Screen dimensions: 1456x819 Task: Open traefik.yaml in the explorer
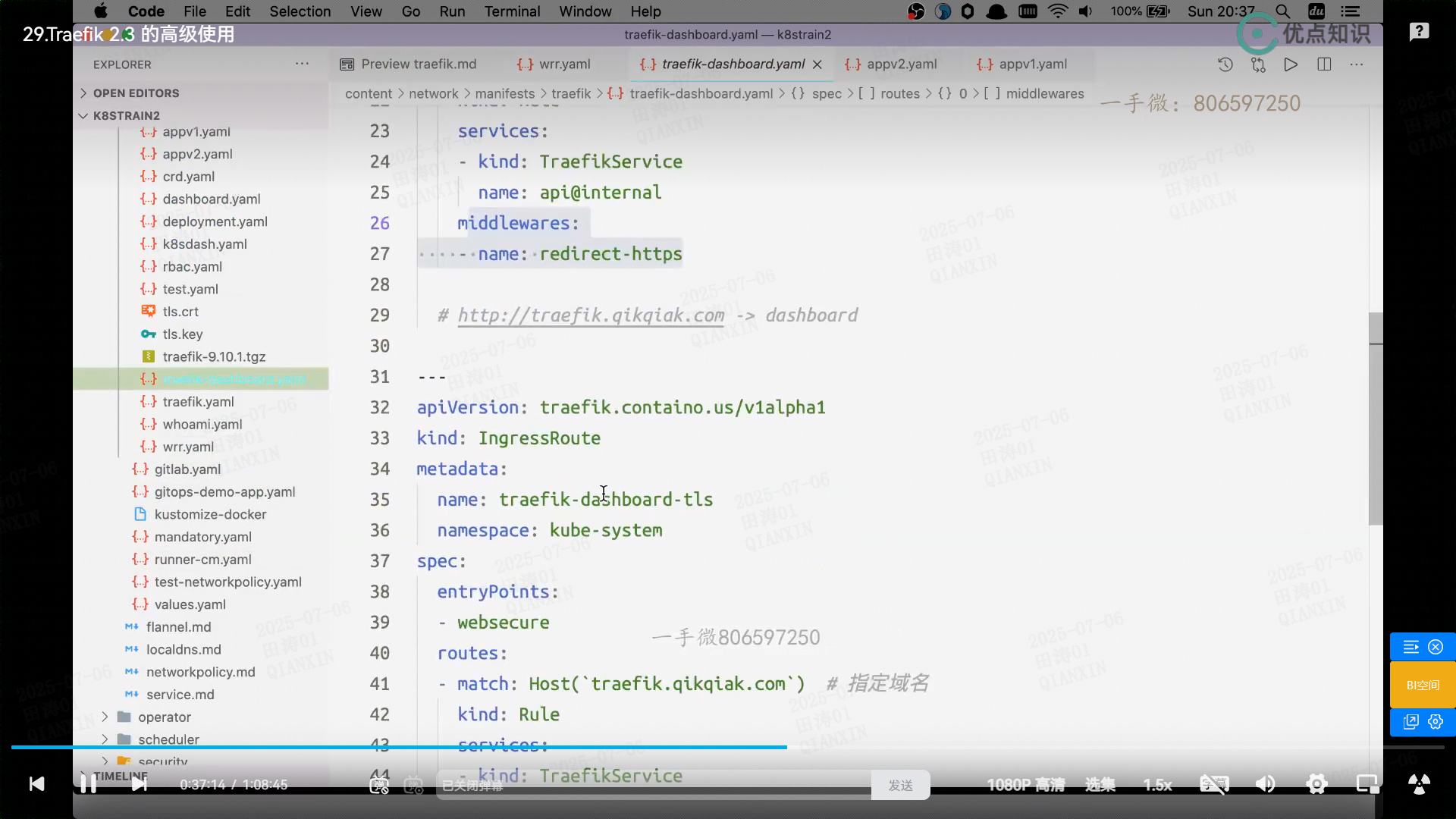click(198, 402)
